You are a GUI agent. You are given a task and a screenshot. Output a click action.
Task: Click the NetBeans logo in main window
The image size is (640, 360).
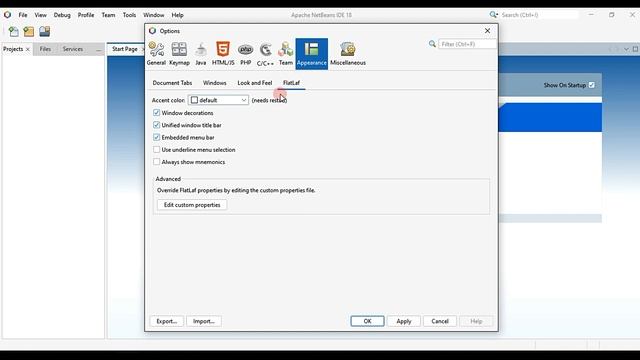tap(7, 15)
